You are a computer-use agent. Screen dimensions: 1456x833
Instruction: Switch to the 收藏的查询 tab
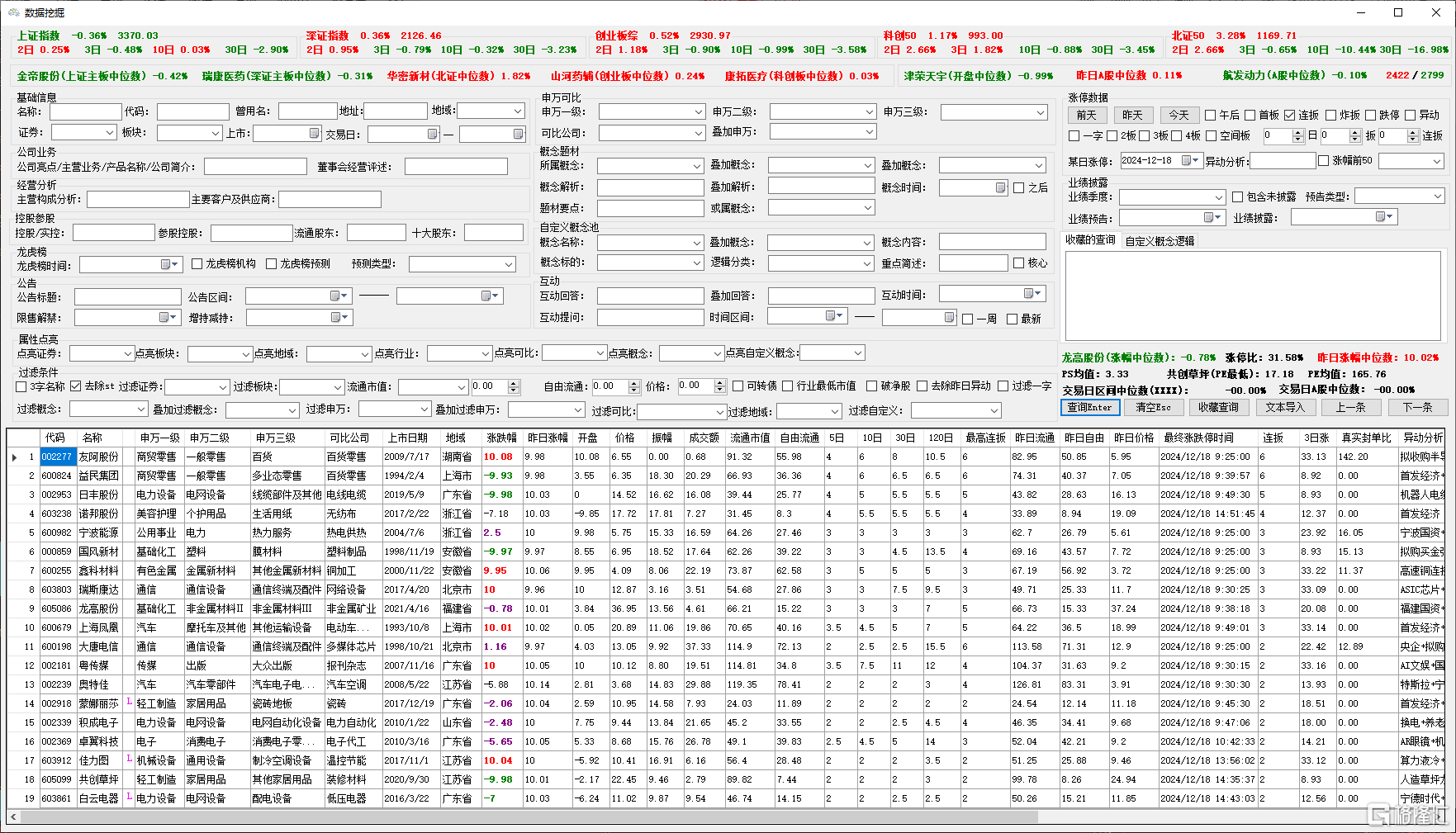point(1090,240)
